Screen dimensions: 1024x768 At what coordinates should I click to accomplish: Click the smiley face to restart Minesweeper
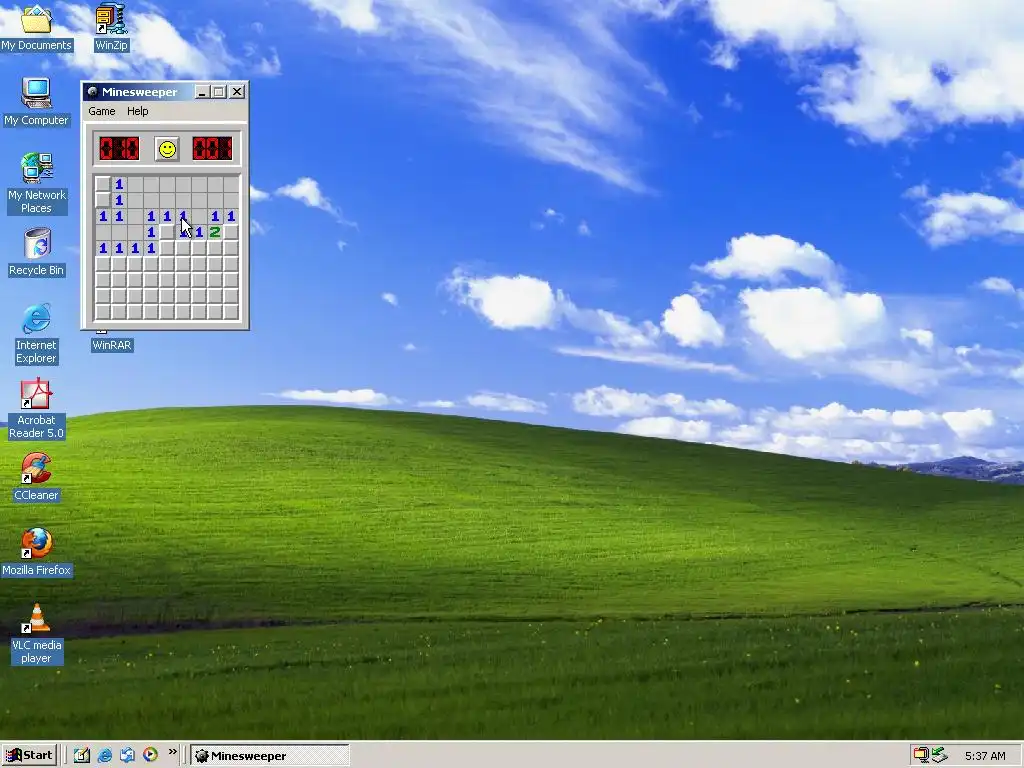[167, 149]
